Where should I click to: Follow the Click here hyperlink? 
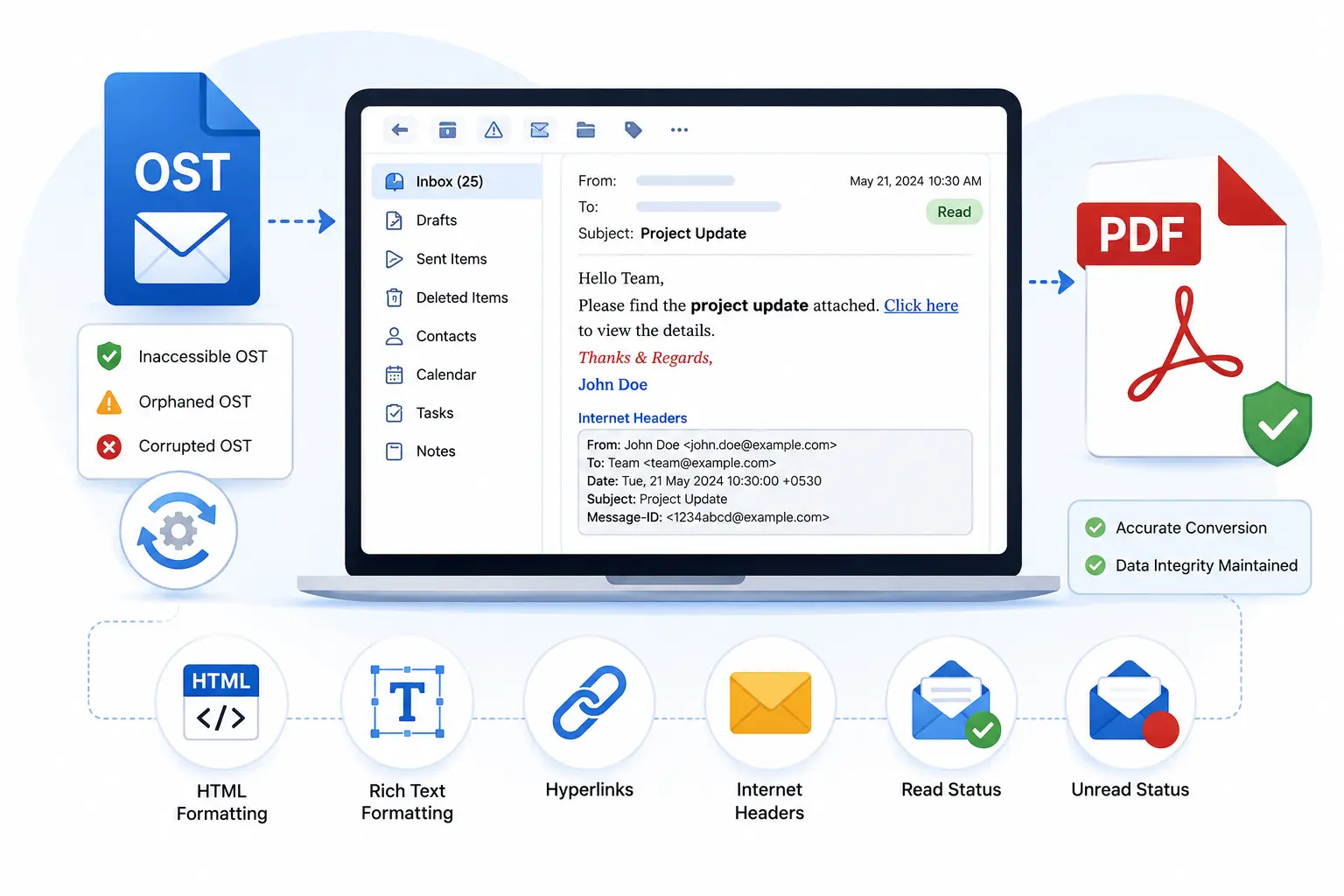click(920, 305)
